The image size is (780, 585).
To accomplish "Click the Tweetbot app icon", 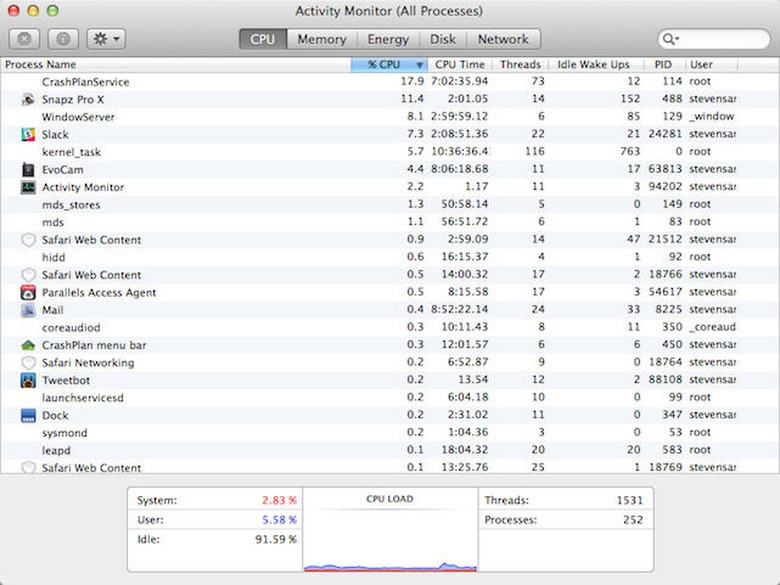I will pos(28,380).
